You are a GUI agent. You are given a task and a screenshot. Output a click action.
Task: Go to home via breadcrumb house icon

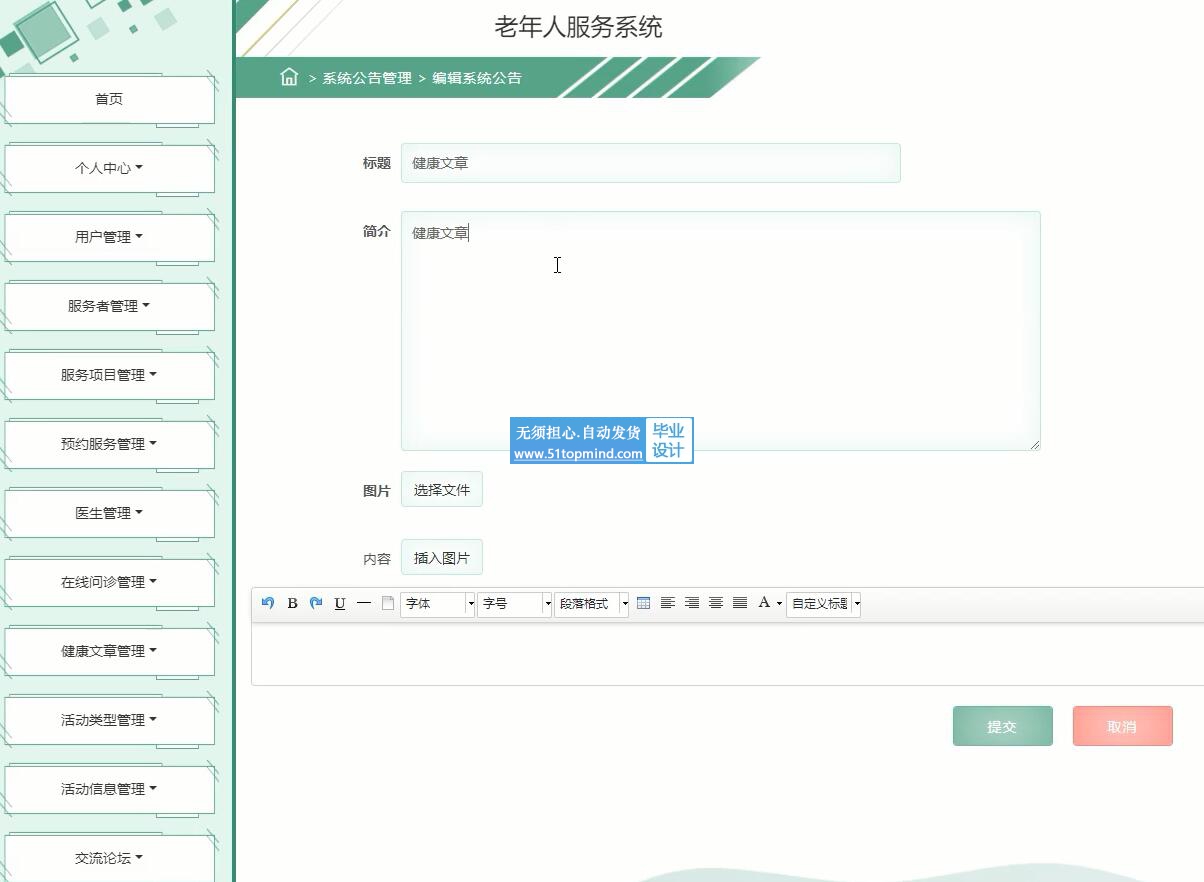click(289, 77)
